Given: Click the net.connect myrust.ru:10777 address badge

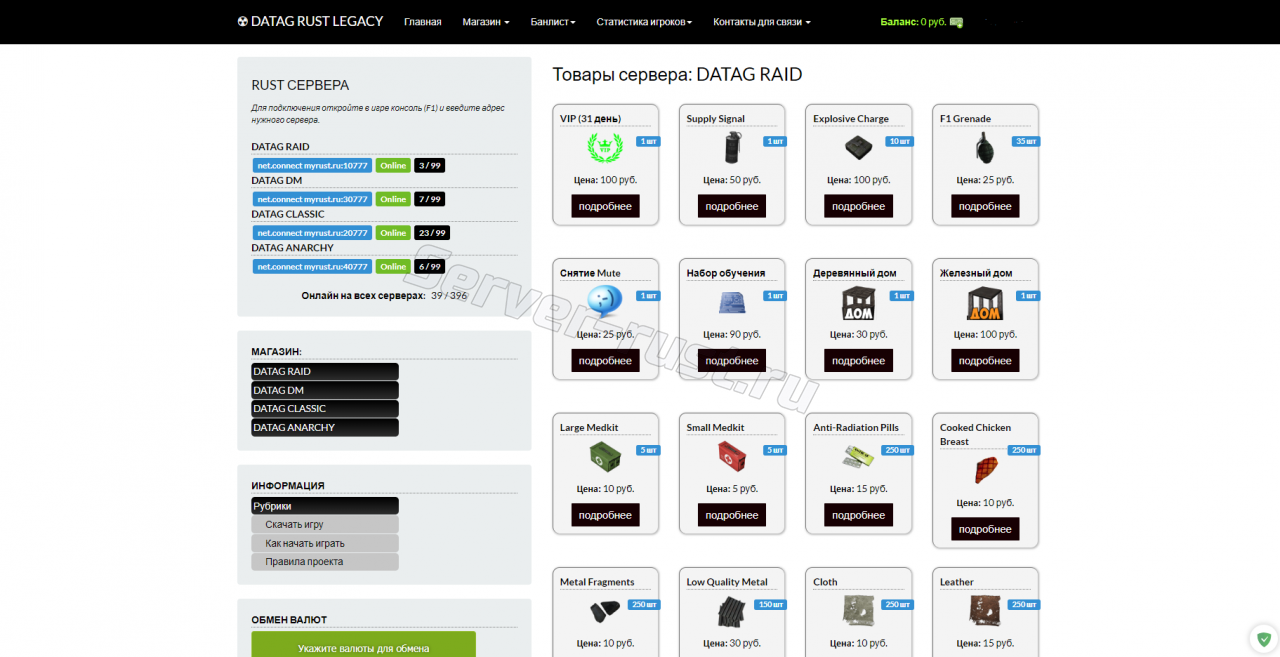Looking at the screenshot, I should [x=312, y=165].
